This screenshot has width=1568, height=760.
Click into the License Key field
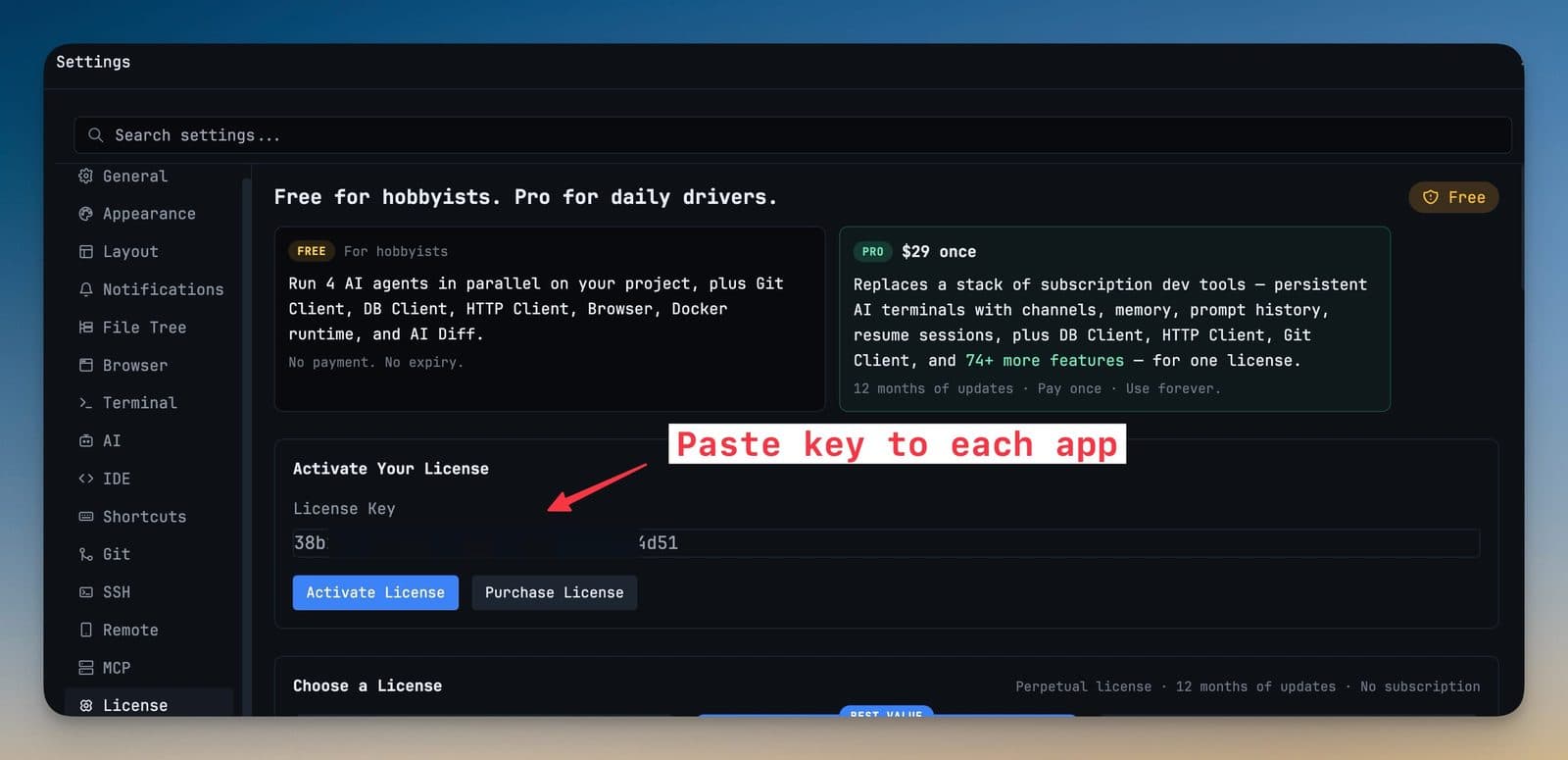click(x=886, y=543)
